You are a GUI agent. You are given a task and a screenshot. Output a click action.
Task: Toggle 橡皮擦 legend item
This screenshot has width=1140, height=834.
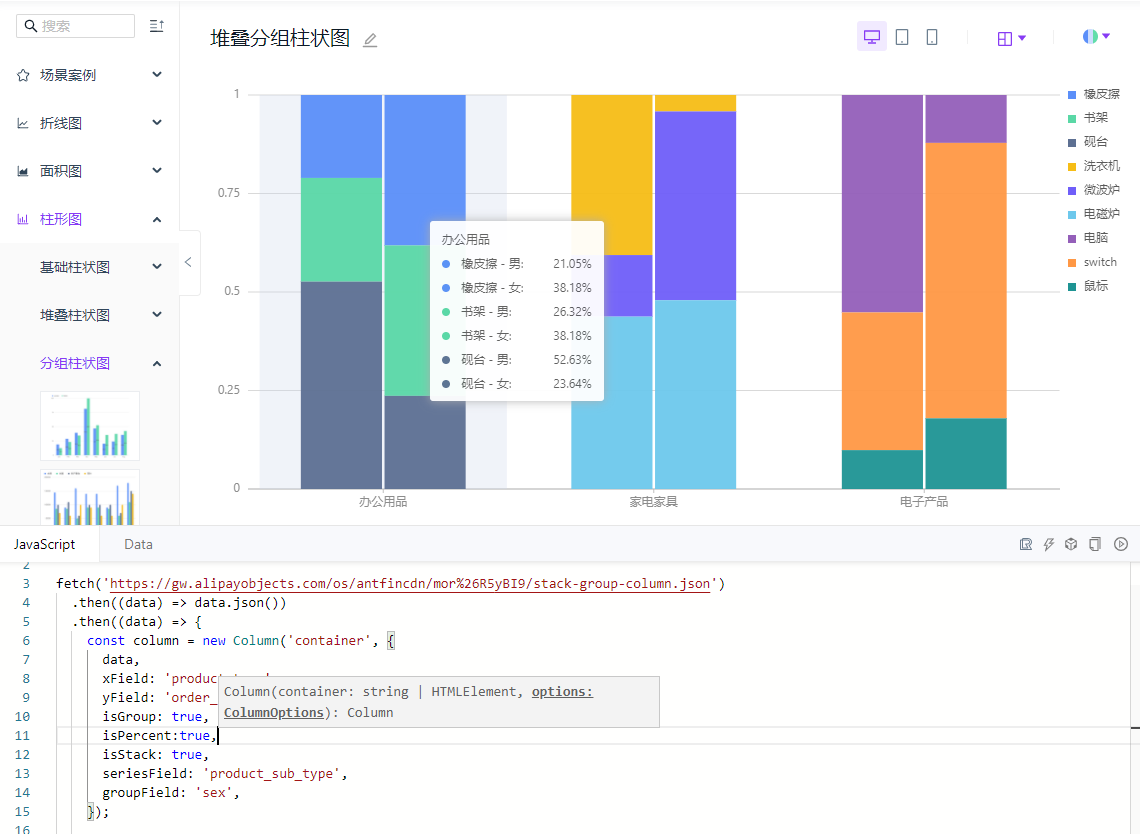1093,95
